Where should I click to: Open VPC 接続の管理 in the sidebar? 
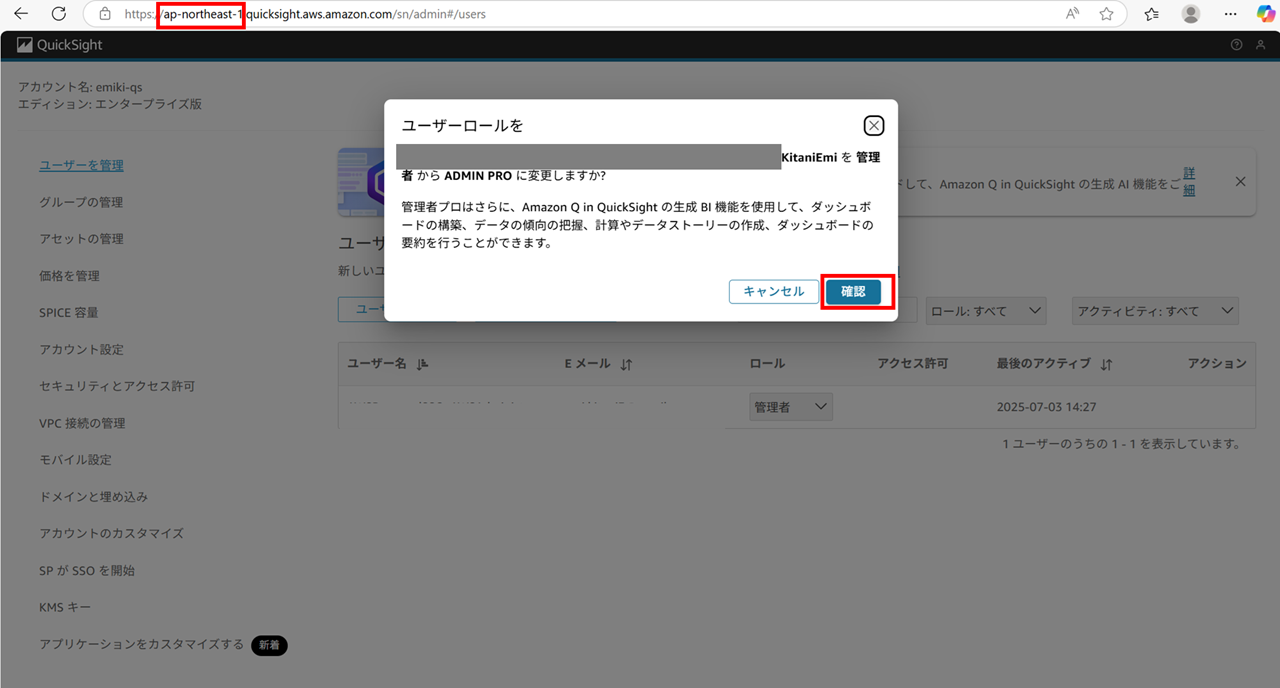82,423
